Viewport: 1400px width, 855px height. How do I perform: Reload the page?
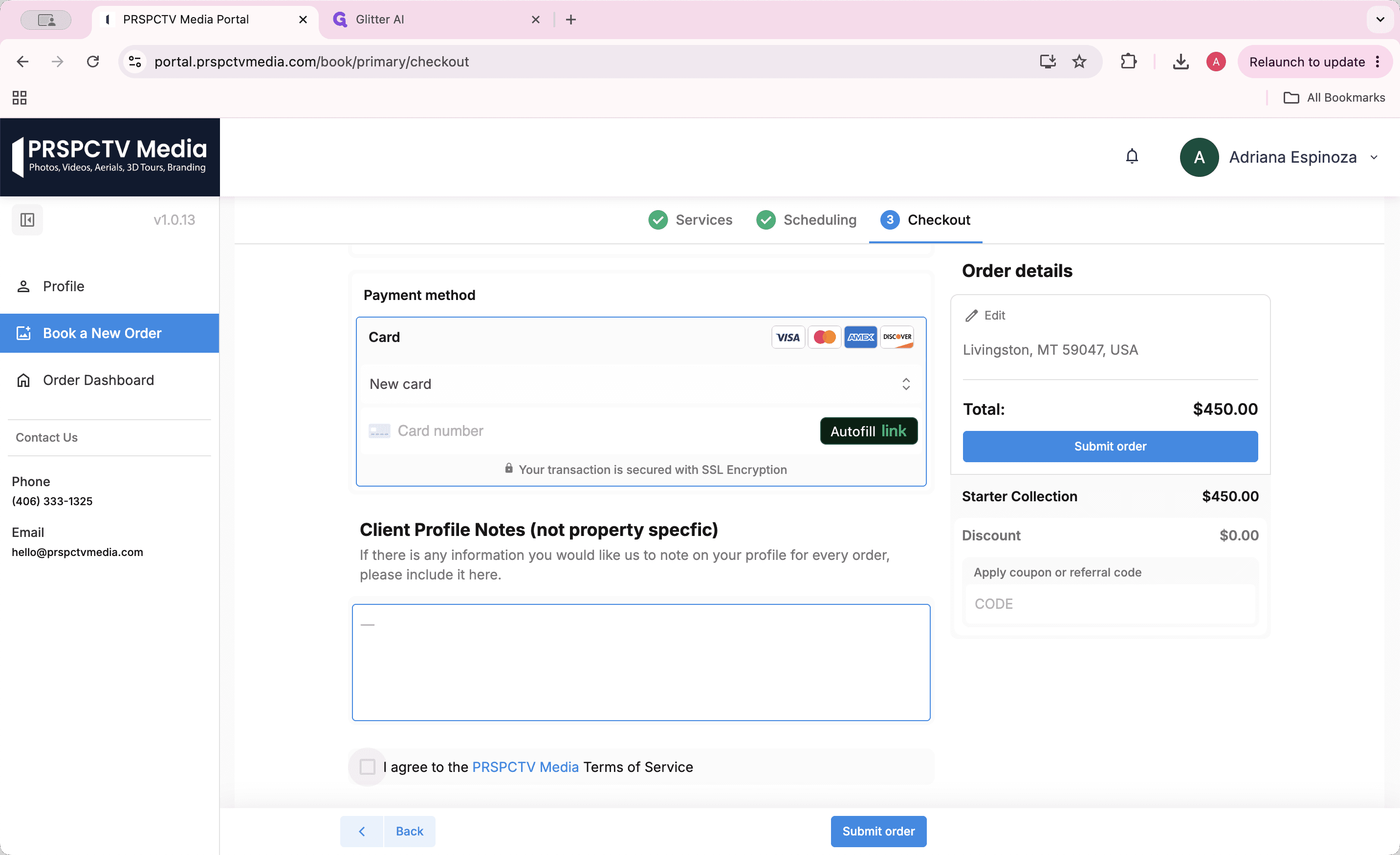pos(92,61)
